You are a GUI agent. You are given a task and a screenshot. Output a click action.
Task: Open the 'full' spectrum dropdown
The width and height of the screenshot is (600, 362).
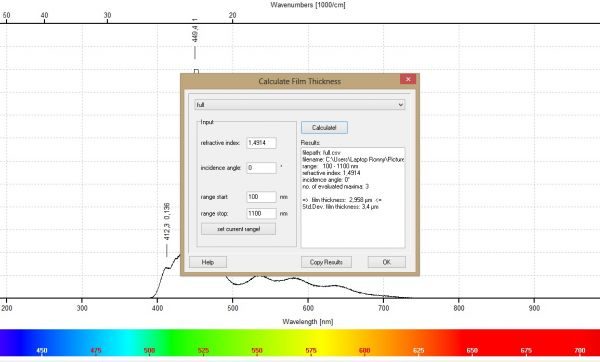coord(300,104)
